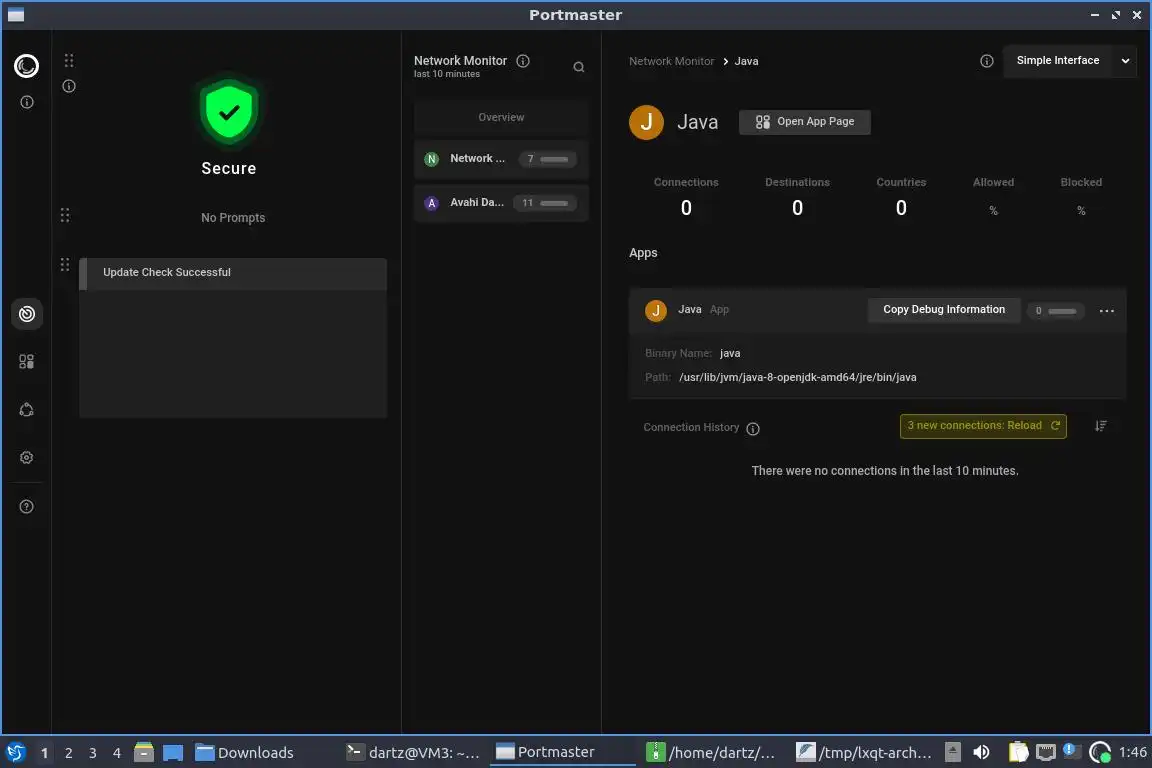This screenshot has width=1152, height=768.
Task: Click the Java app connection count bar
Action: 1055,311
